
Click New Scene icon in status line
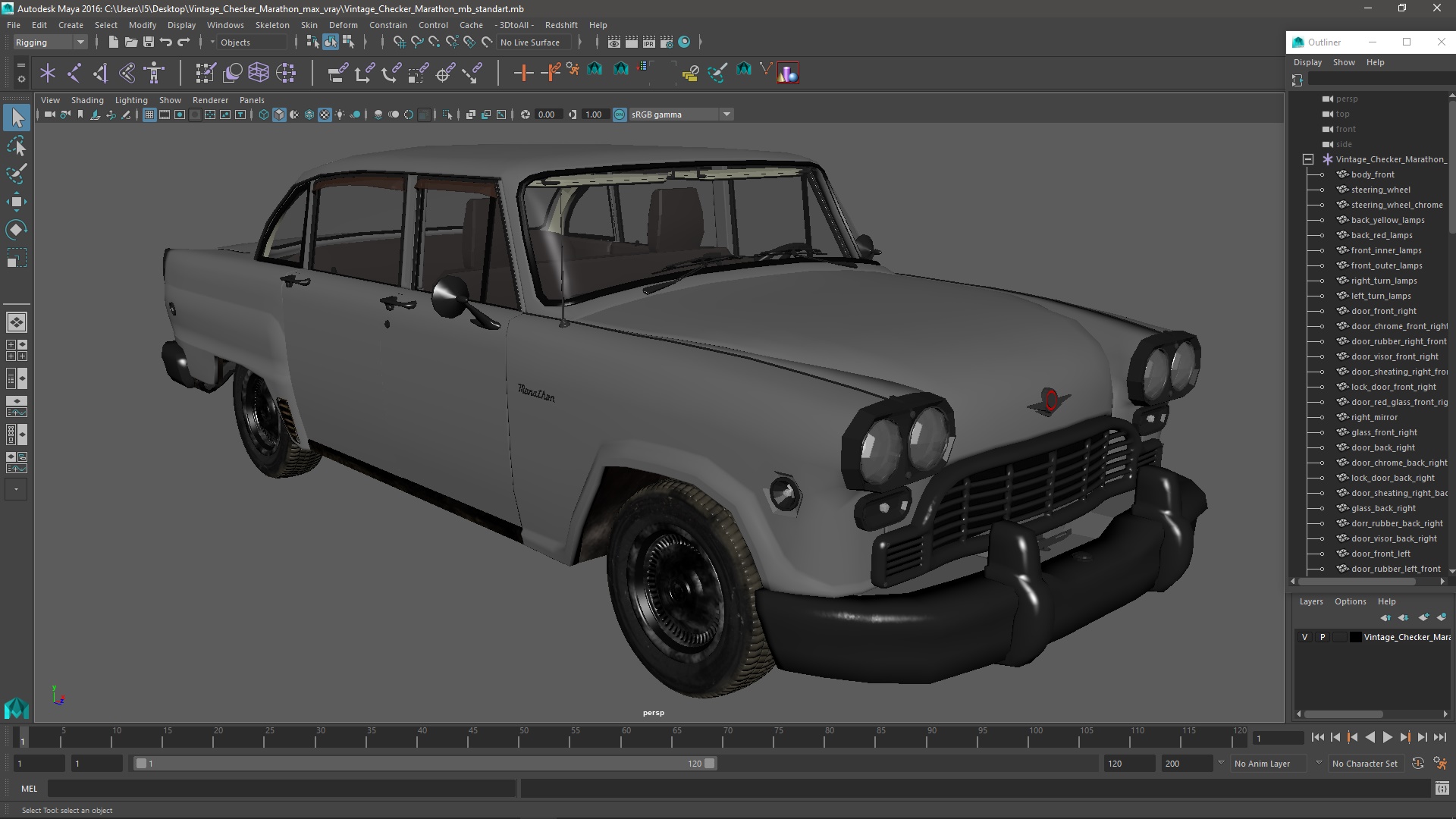tap(113, 42)
